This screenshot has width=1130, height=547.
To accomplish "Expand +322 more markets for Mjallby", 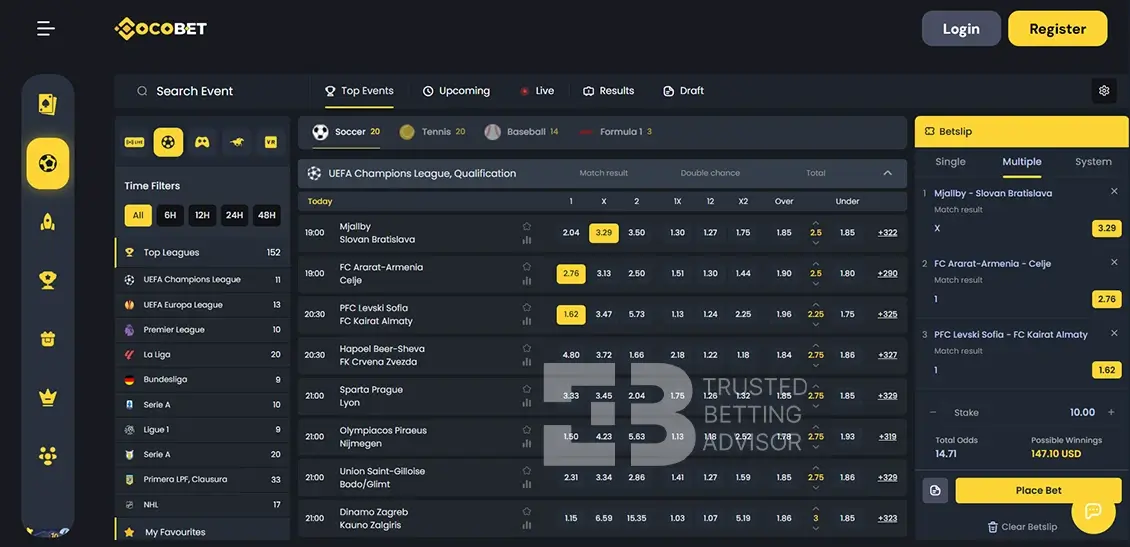I will tap(887, 233).
